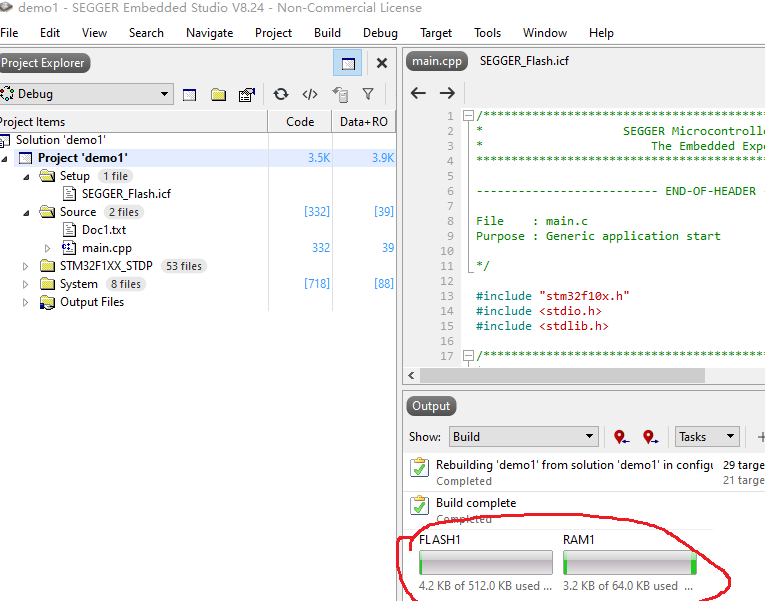Open the Help menu

coord(601,33)
